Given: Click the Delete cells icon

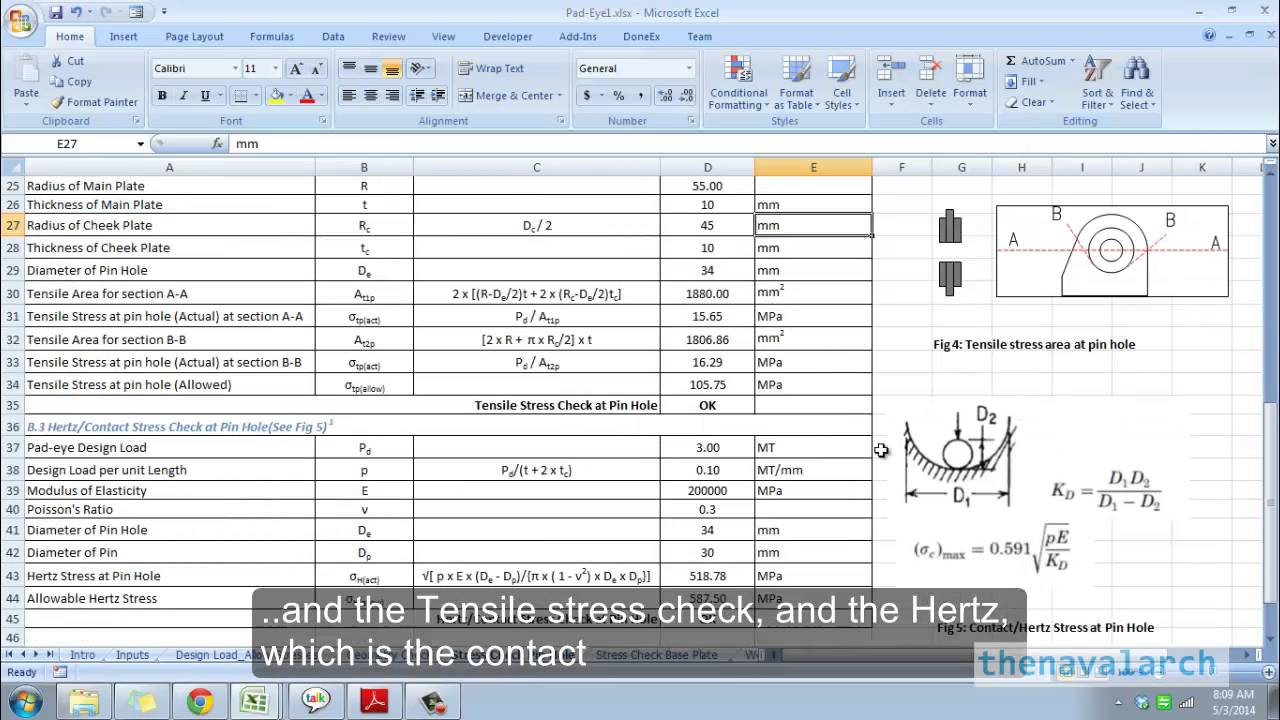Looking at the screenshot, I should 930,70.
